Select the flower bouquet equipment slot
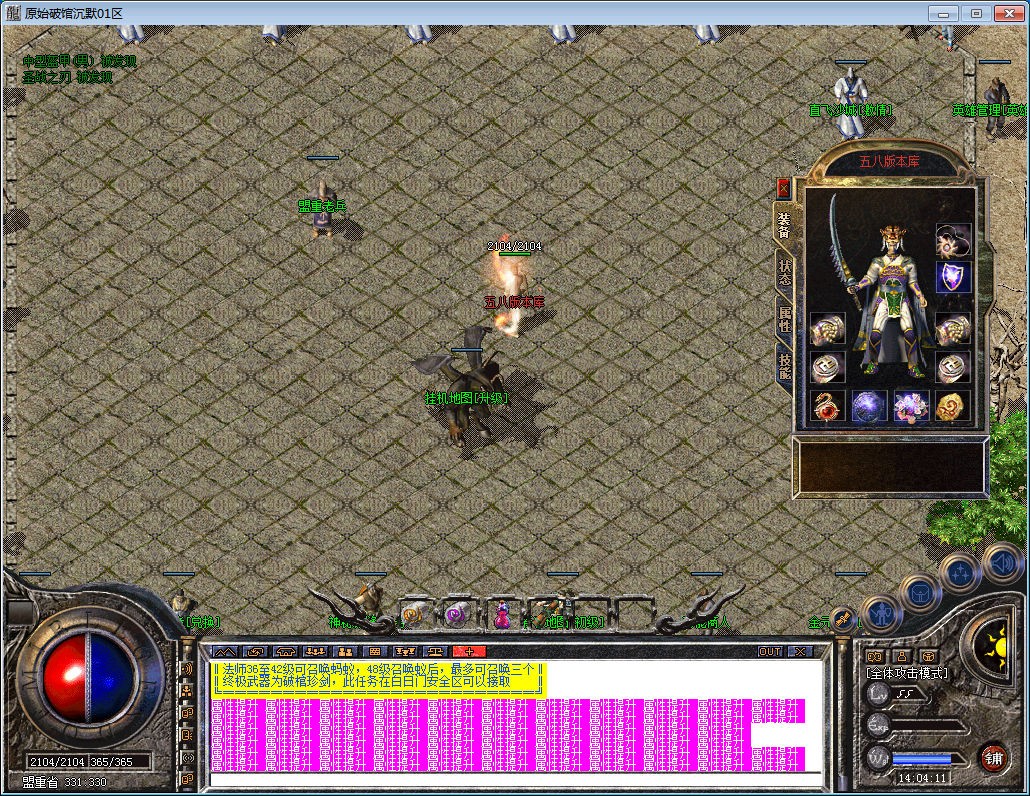 tap(912, 406)
